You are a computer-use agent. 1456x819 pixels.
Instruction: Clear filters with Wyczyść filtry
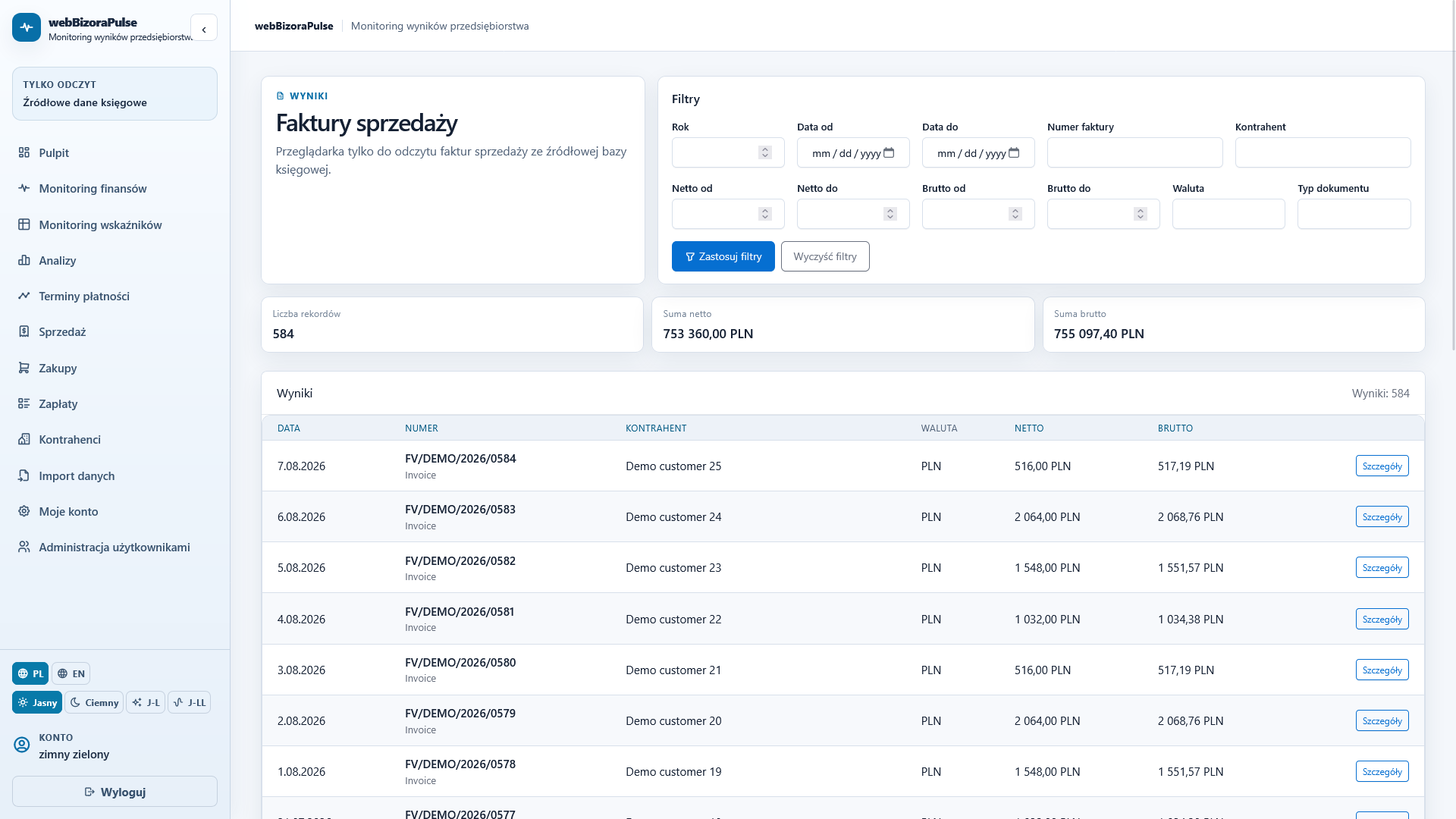click(825, 256)
